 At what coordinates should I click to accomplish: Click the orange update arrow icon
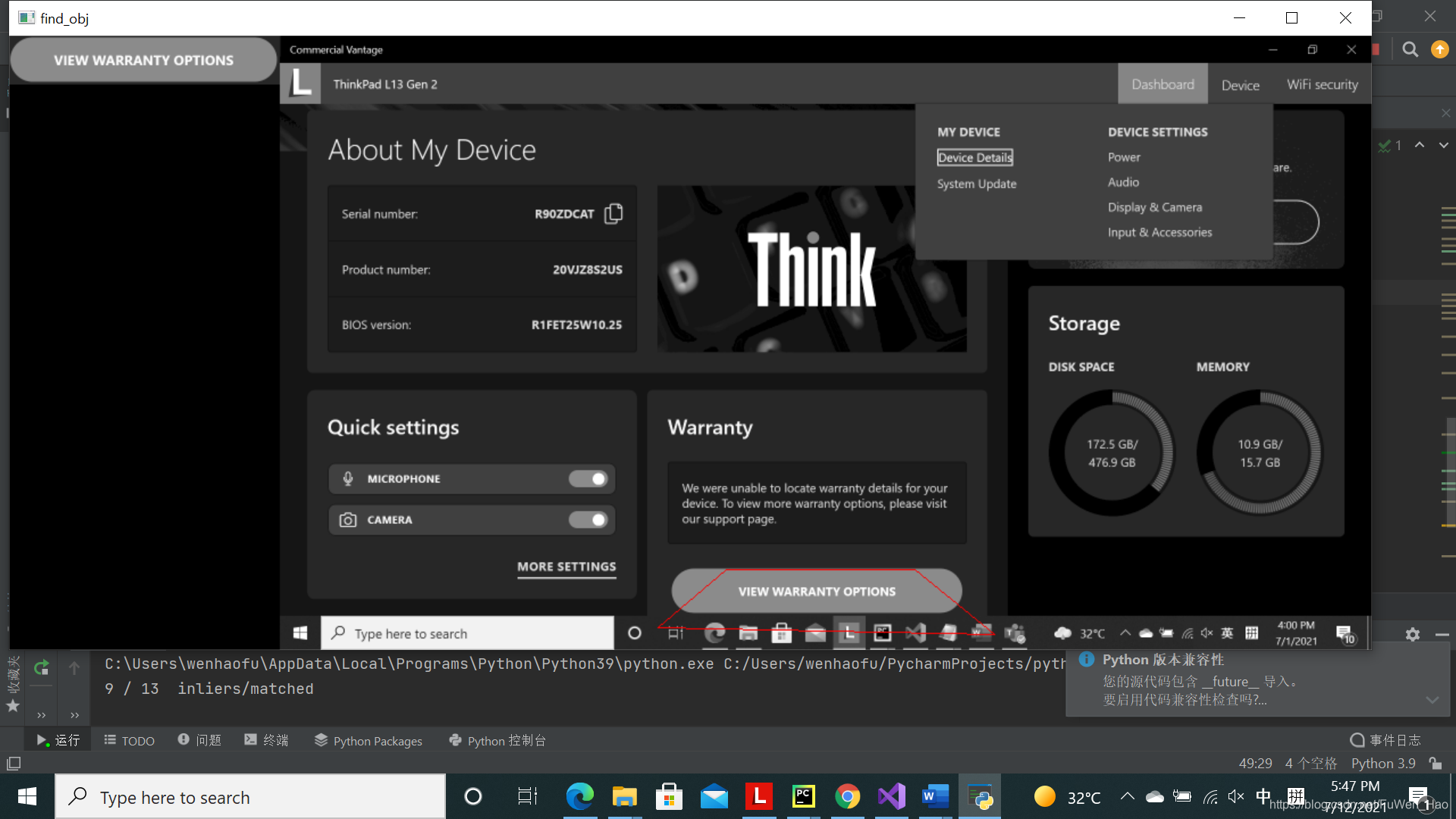coord(1439,50)
